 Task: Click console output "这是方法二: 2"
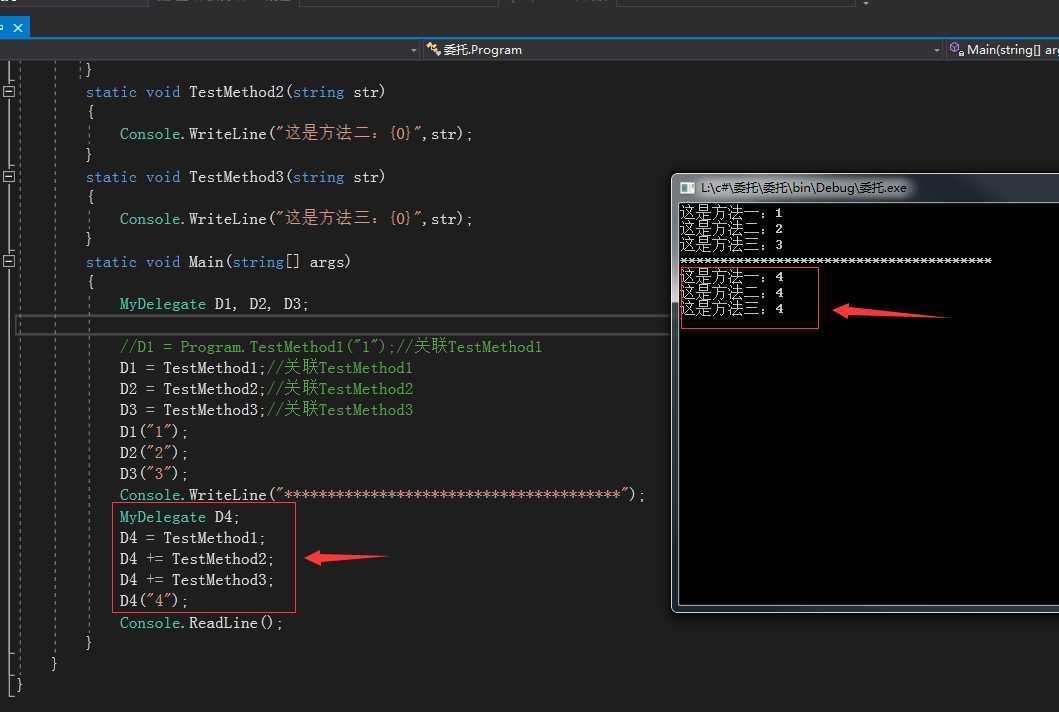tap(731, 229)
